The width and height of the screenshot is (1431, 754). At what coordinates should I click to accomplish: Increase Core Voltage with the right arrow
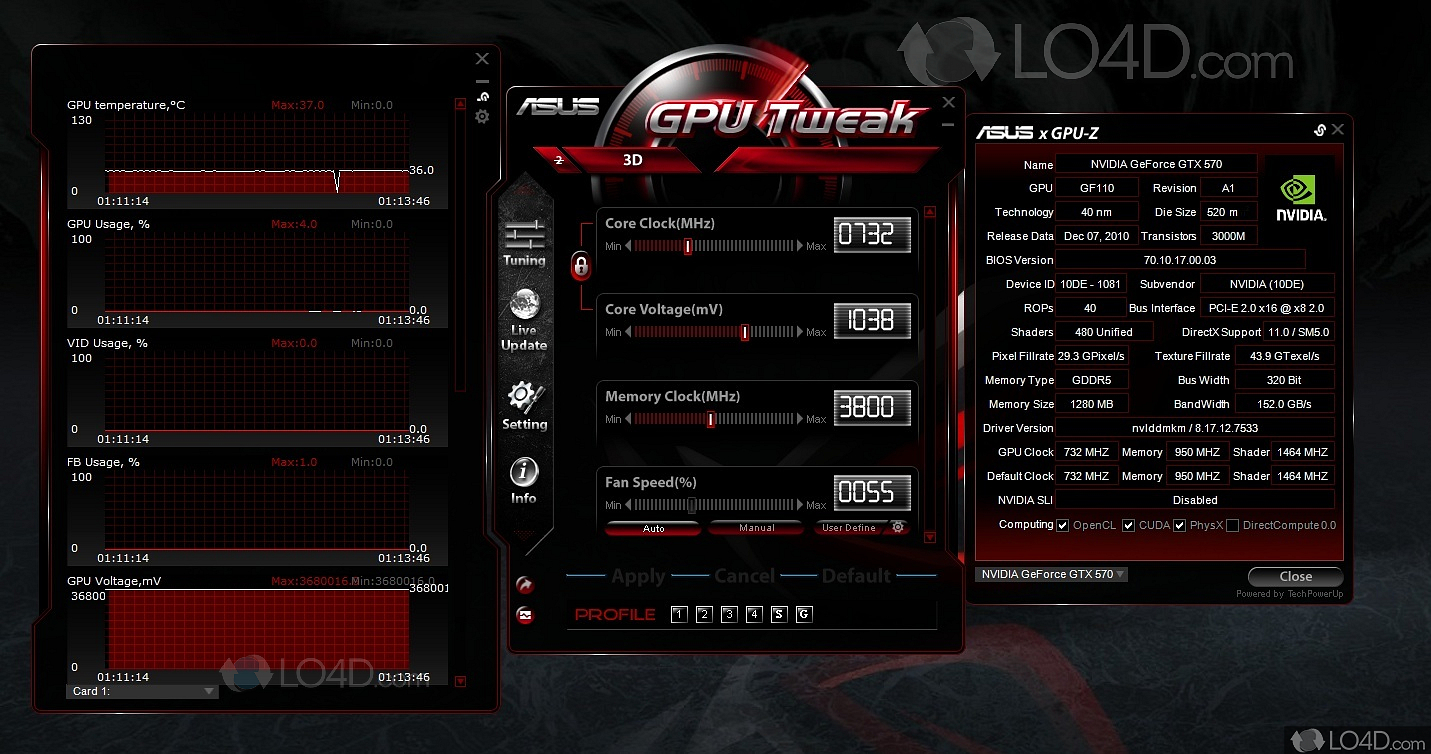pyautogui.click(x=799, y=332)
